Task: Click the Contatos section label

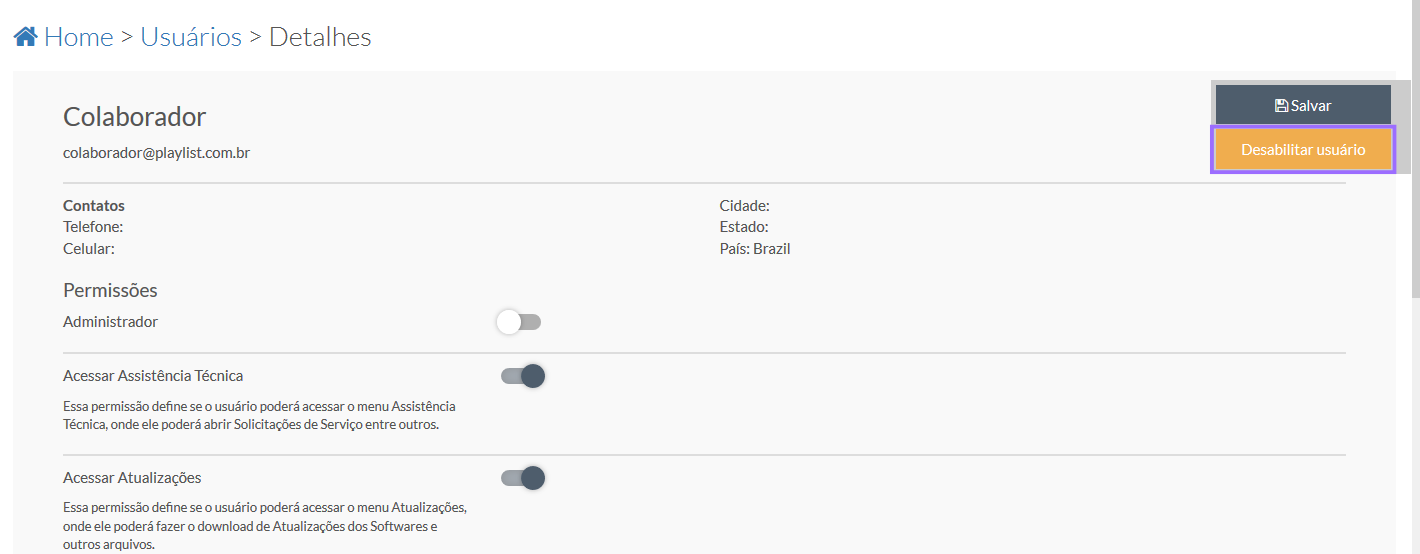Action: [x=94, y=206]
